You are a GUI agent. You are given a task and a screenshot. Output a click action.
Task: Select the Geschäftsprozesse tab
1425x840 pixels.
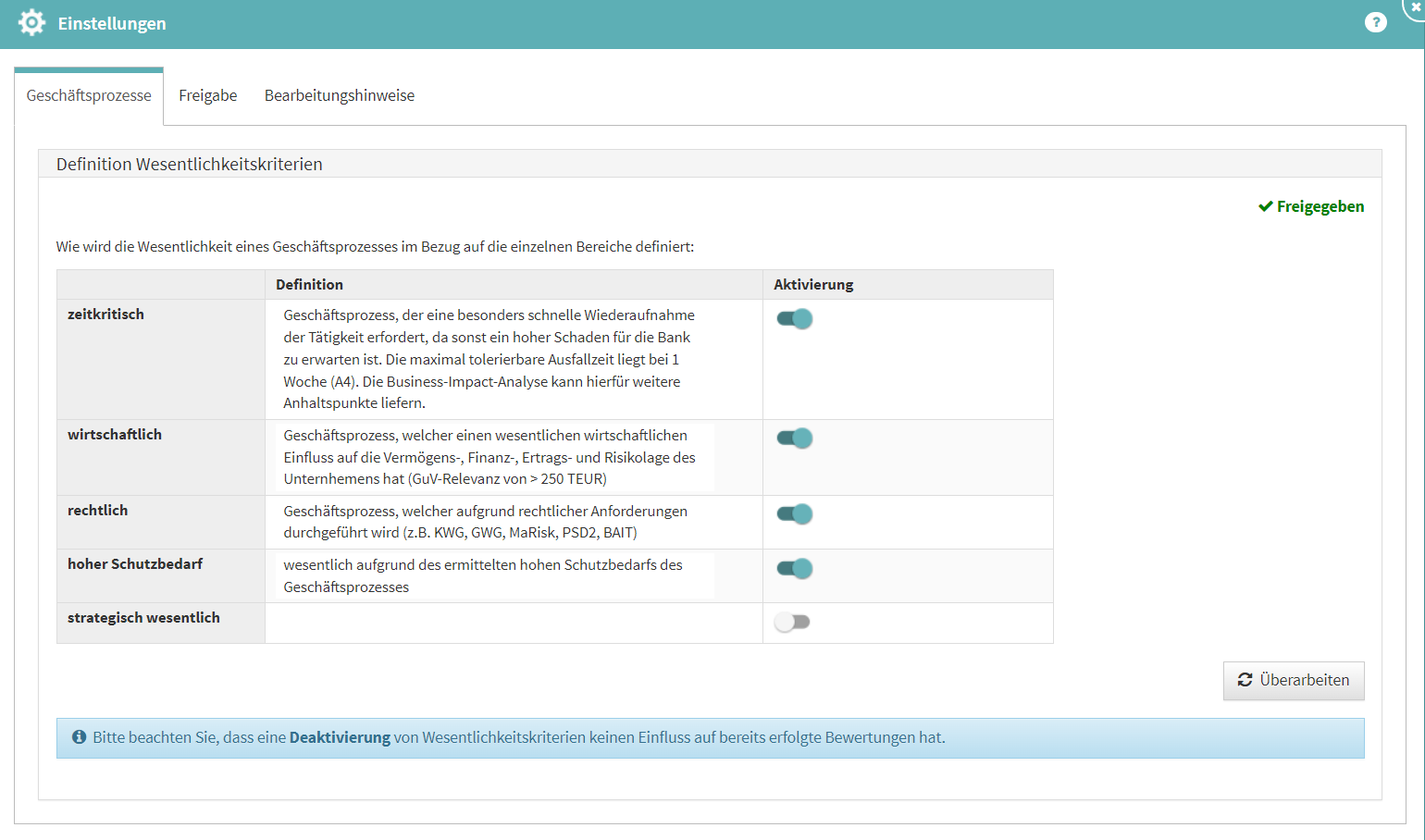point(89,96)
